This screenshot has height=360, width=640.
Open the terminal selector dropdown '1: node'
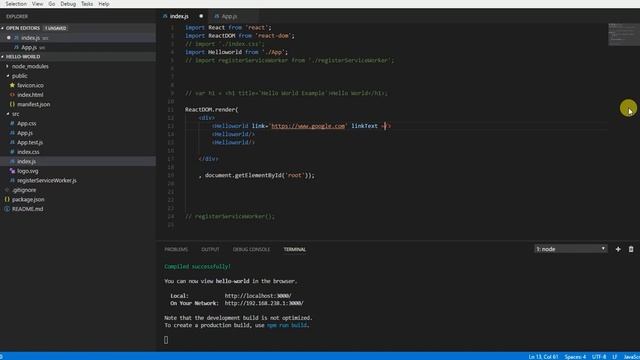(571, 249)
